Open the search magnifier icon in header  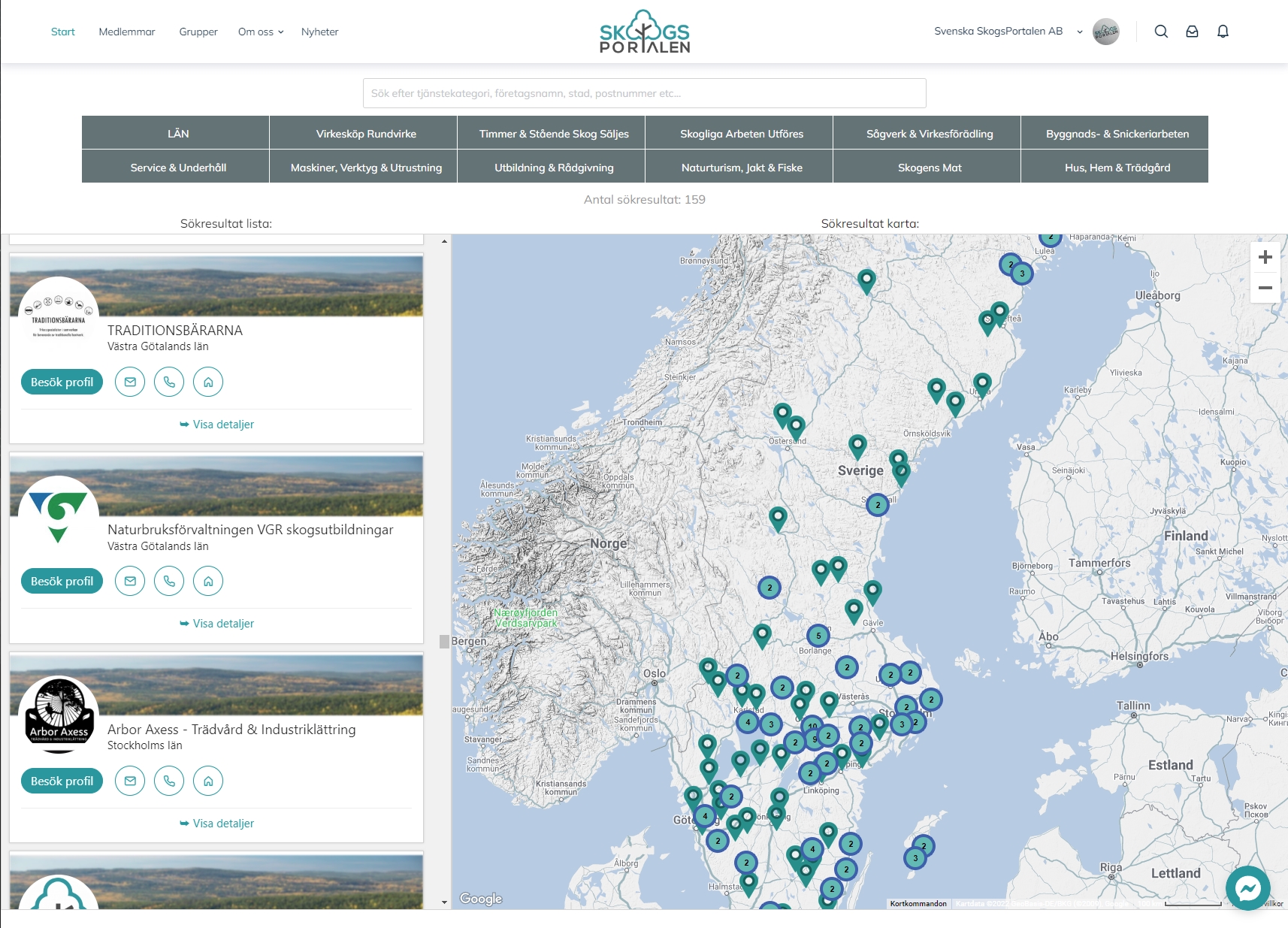pos(1161,32)
